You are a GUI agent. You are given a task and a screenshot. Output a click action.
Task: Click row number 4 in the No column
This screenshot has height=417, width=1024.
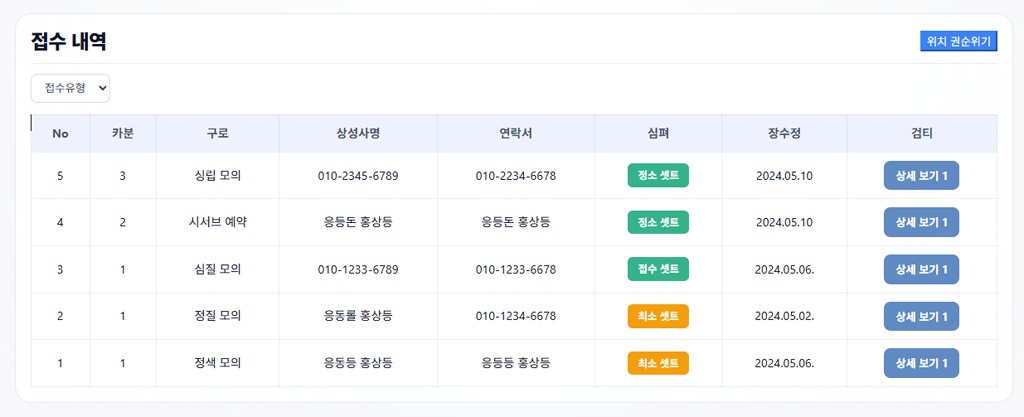coord(60,222)
